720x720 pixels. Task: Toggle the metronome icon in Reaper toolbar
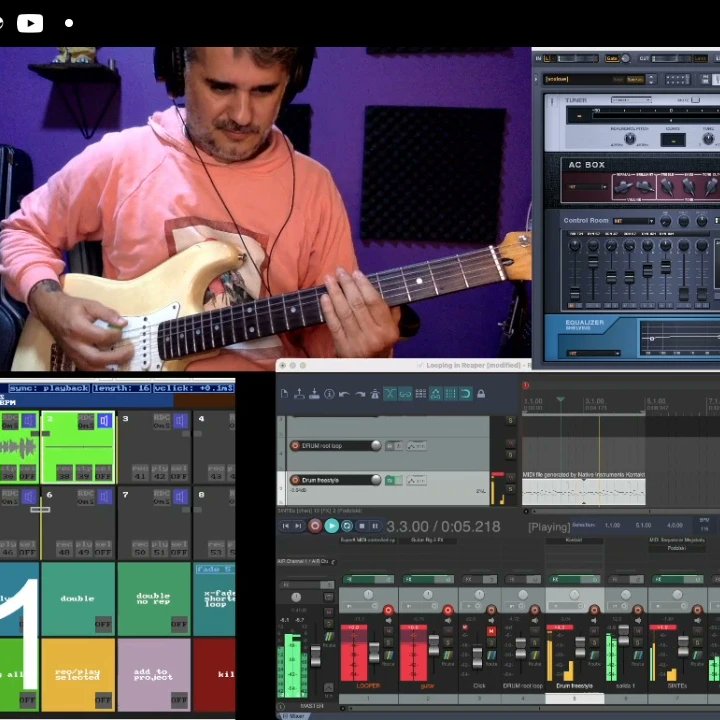375,394
